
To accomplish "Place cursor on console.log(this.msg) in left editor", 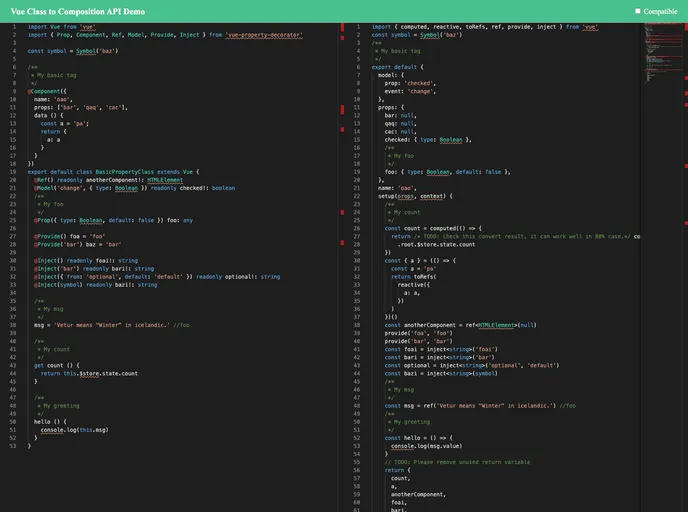I will coord(75,429).
